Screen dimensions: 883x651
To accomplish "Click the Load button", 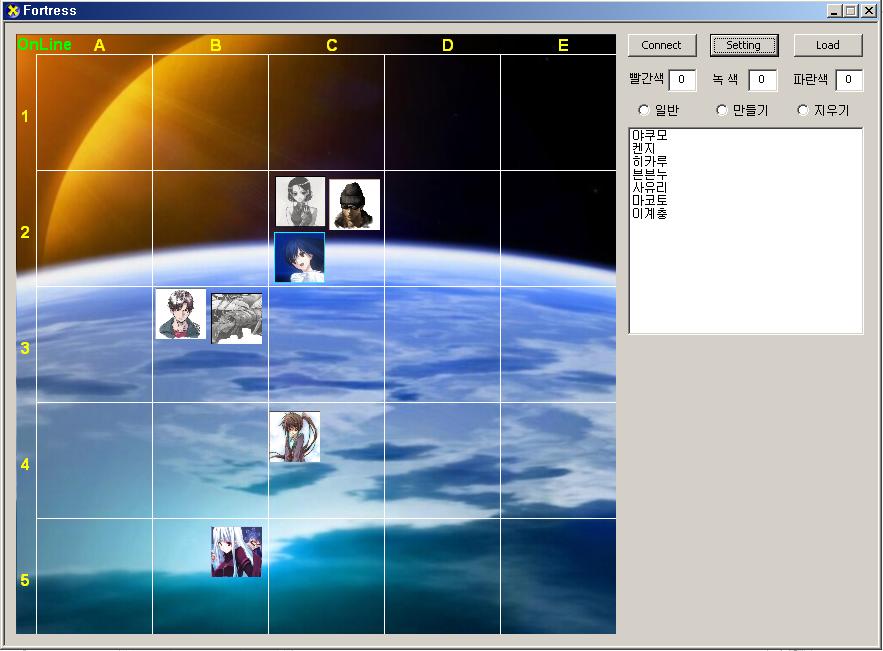I will [x=828, y=45].
